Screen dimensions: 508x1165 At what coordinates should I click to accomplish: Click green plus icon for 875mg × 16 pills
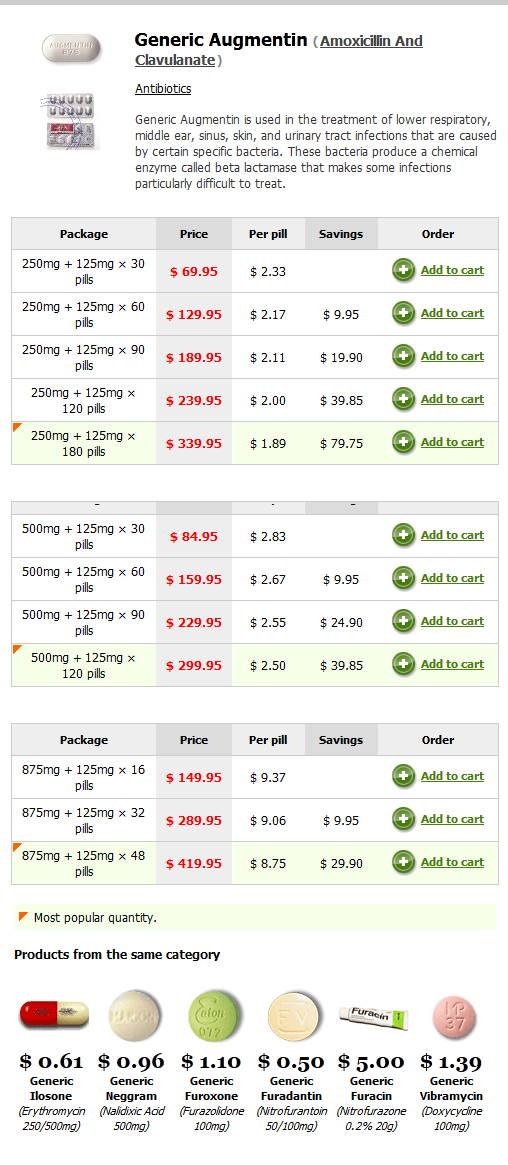click(403, 776)
